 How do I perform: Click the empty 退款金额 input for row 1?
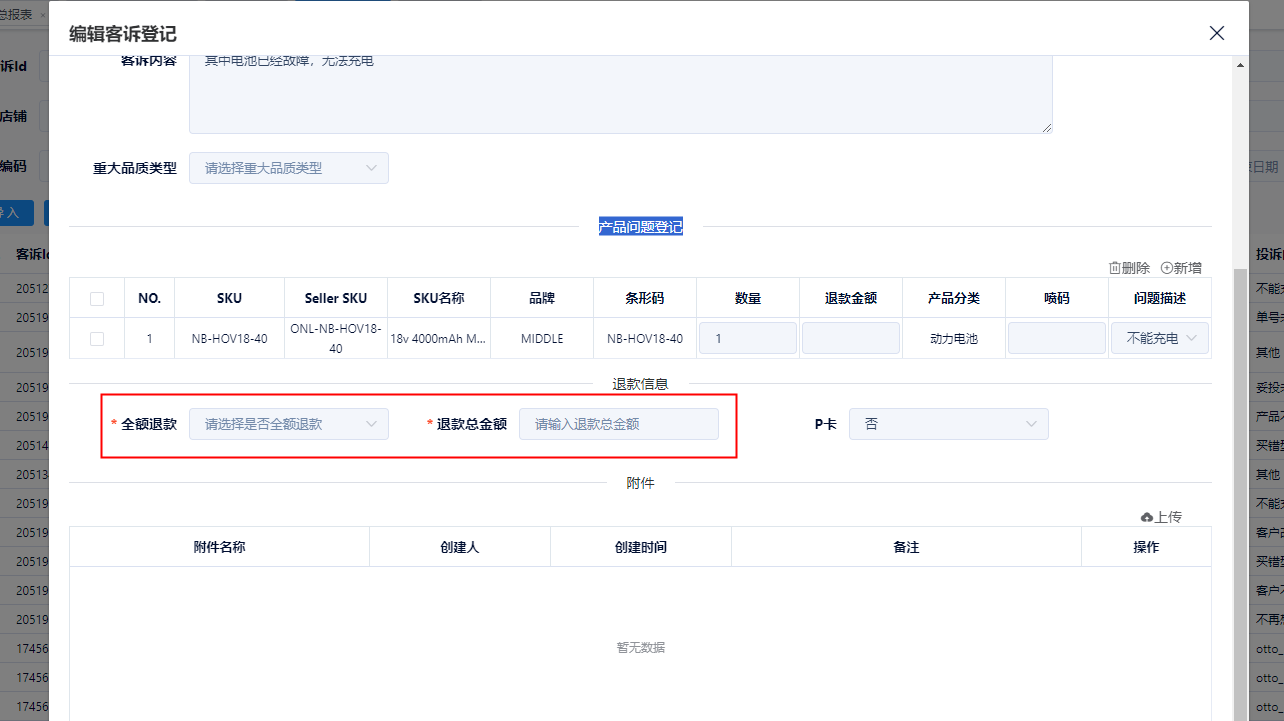tap(850, 338)
